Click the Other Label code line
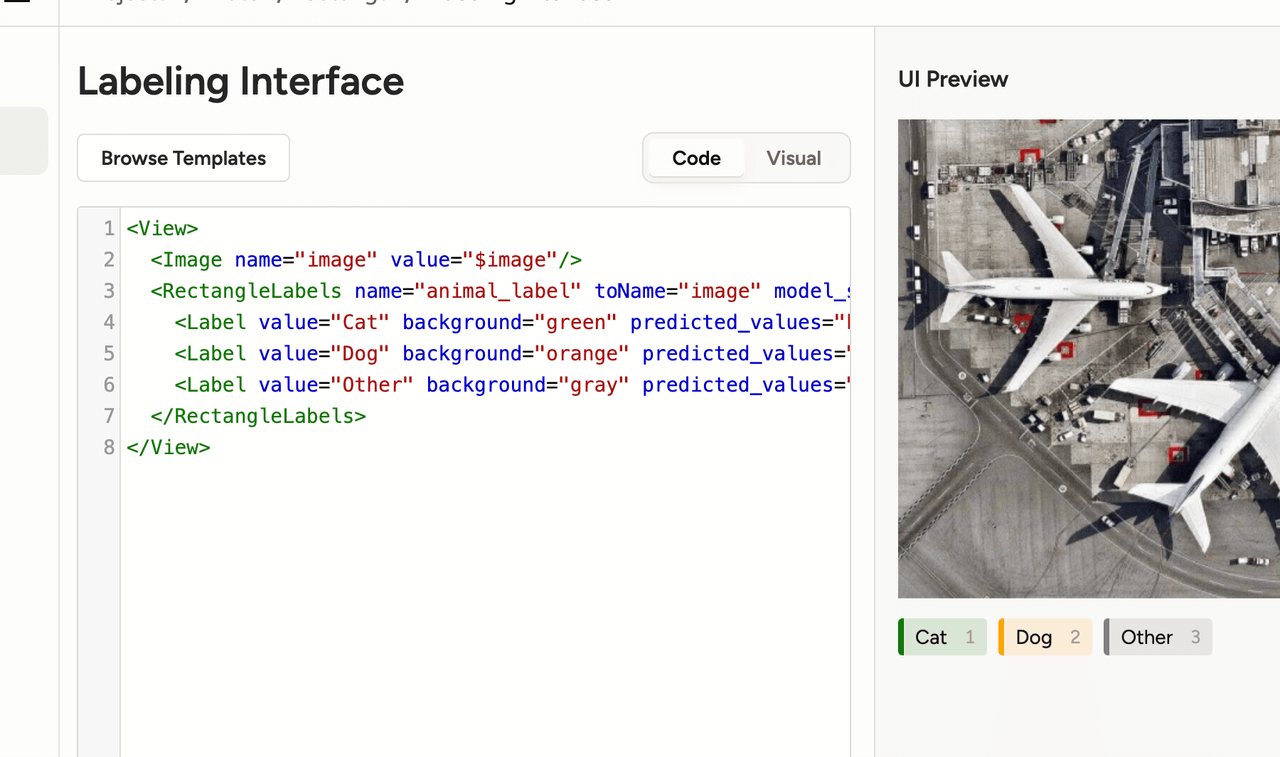1280x757 pixels. point(486,384)
